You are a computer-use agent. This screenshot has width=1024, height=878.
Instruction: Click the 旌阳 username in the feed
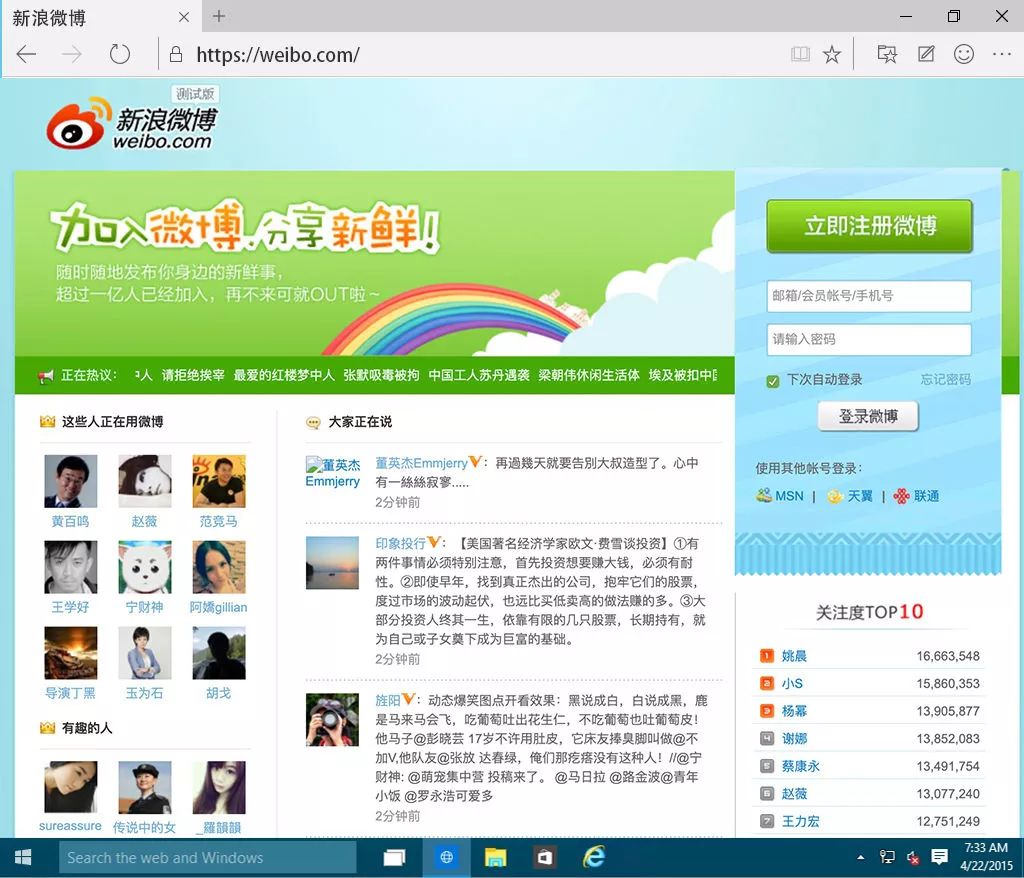387,700
